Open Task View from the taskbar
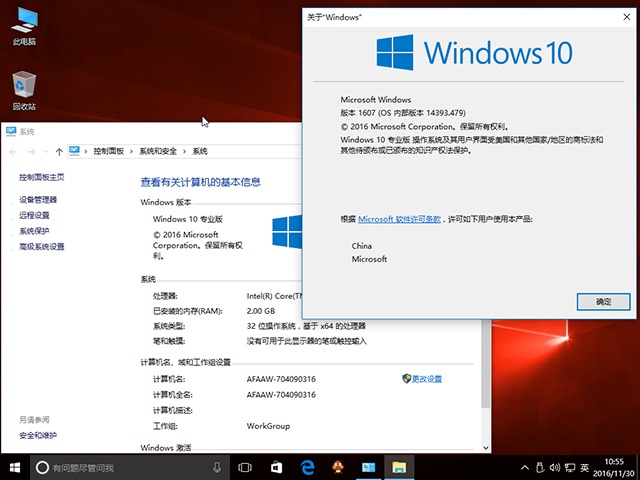The width and height of the screenshot is (640, 480). pos(244,467)
